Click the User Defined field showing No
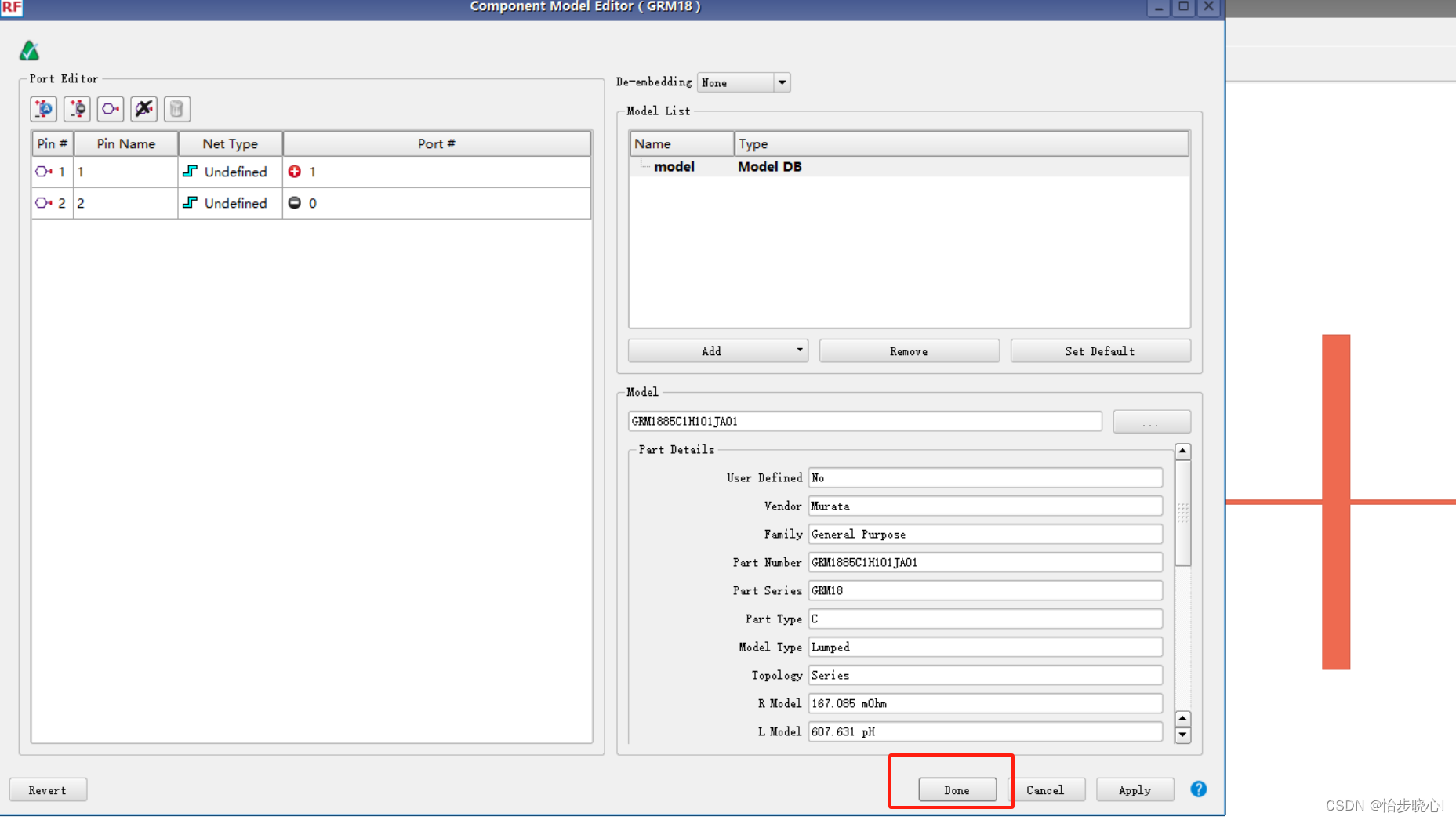This screenshot has width=1456, height=820. pos(985,477)
